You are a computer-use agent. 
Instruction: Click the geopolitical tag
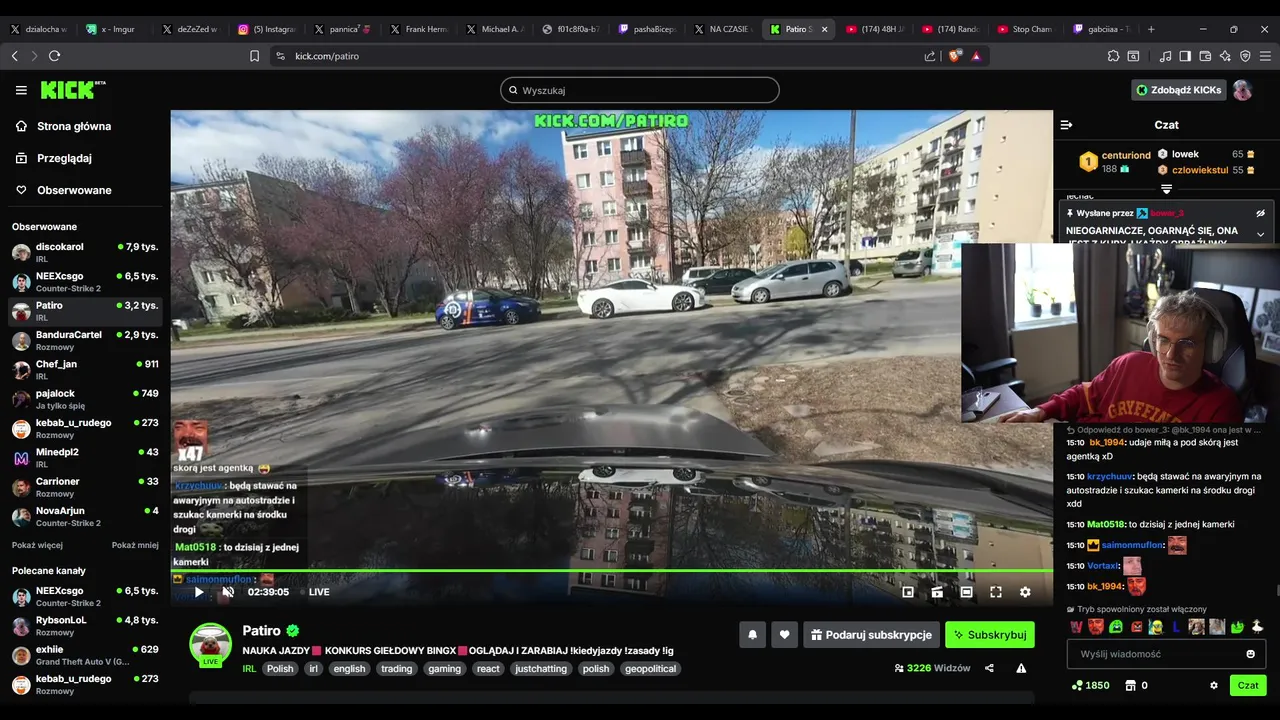(650, 669)
